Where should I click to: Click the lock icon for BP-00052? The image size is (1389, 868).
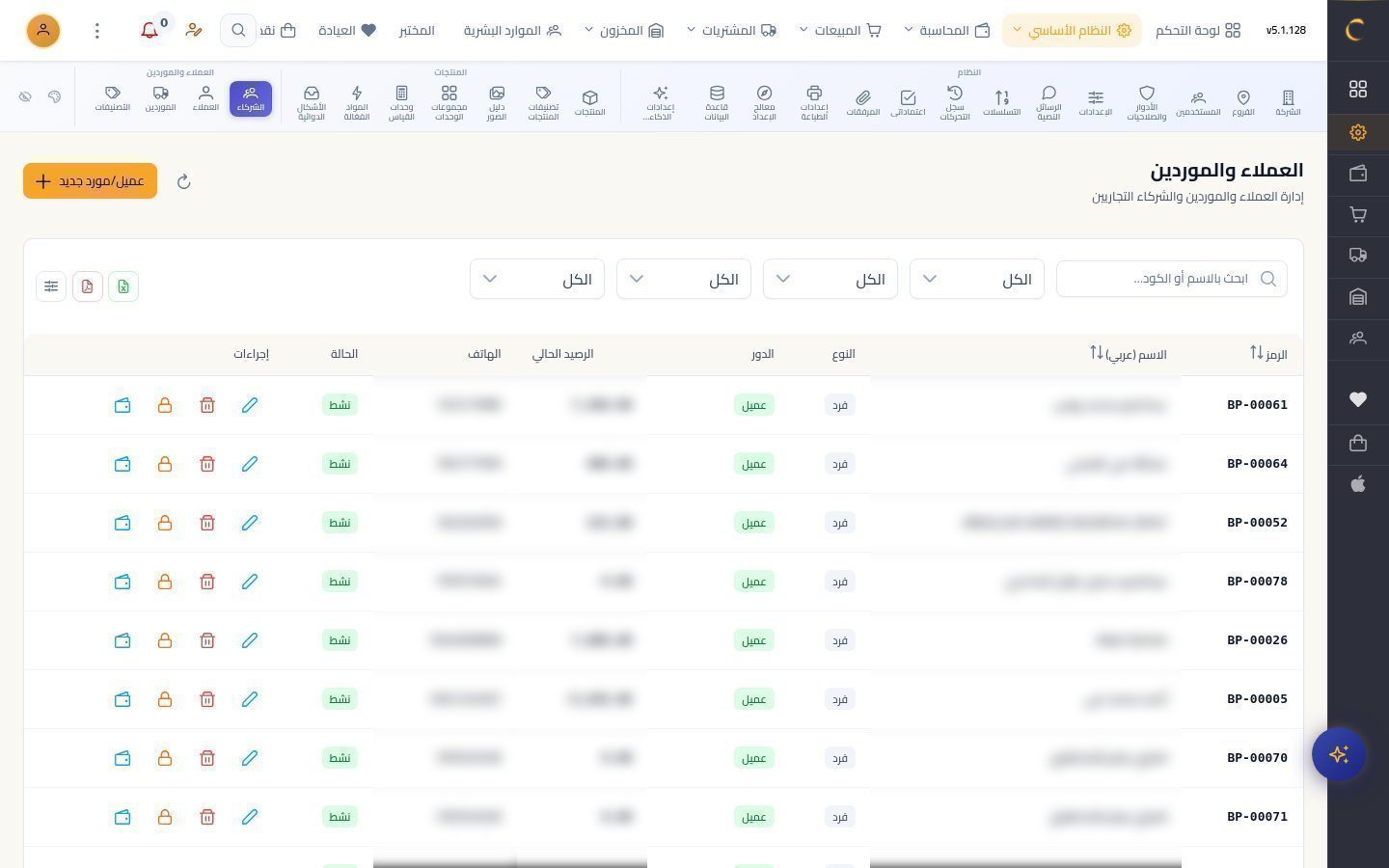pos(165,523)
